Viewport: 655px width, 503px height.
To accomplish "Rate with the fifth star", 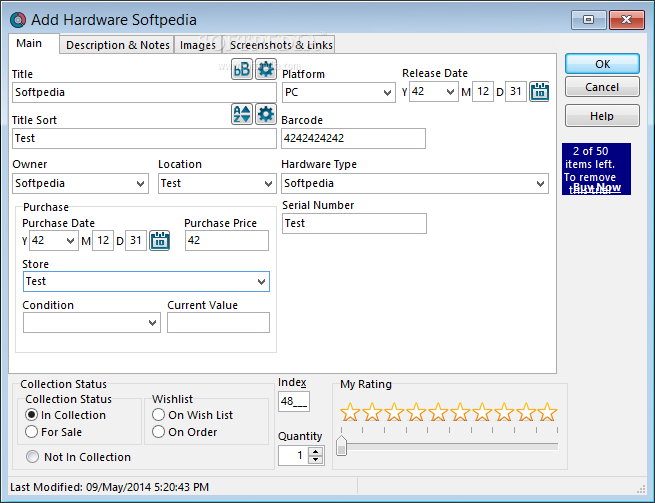I will pyautogui.click(x=438, y=412).
